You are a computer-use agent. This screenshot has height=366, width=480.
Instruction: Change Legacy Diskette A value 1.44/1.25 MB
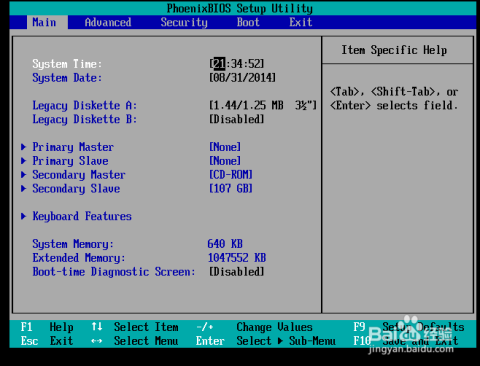click(x=263, y=105)
